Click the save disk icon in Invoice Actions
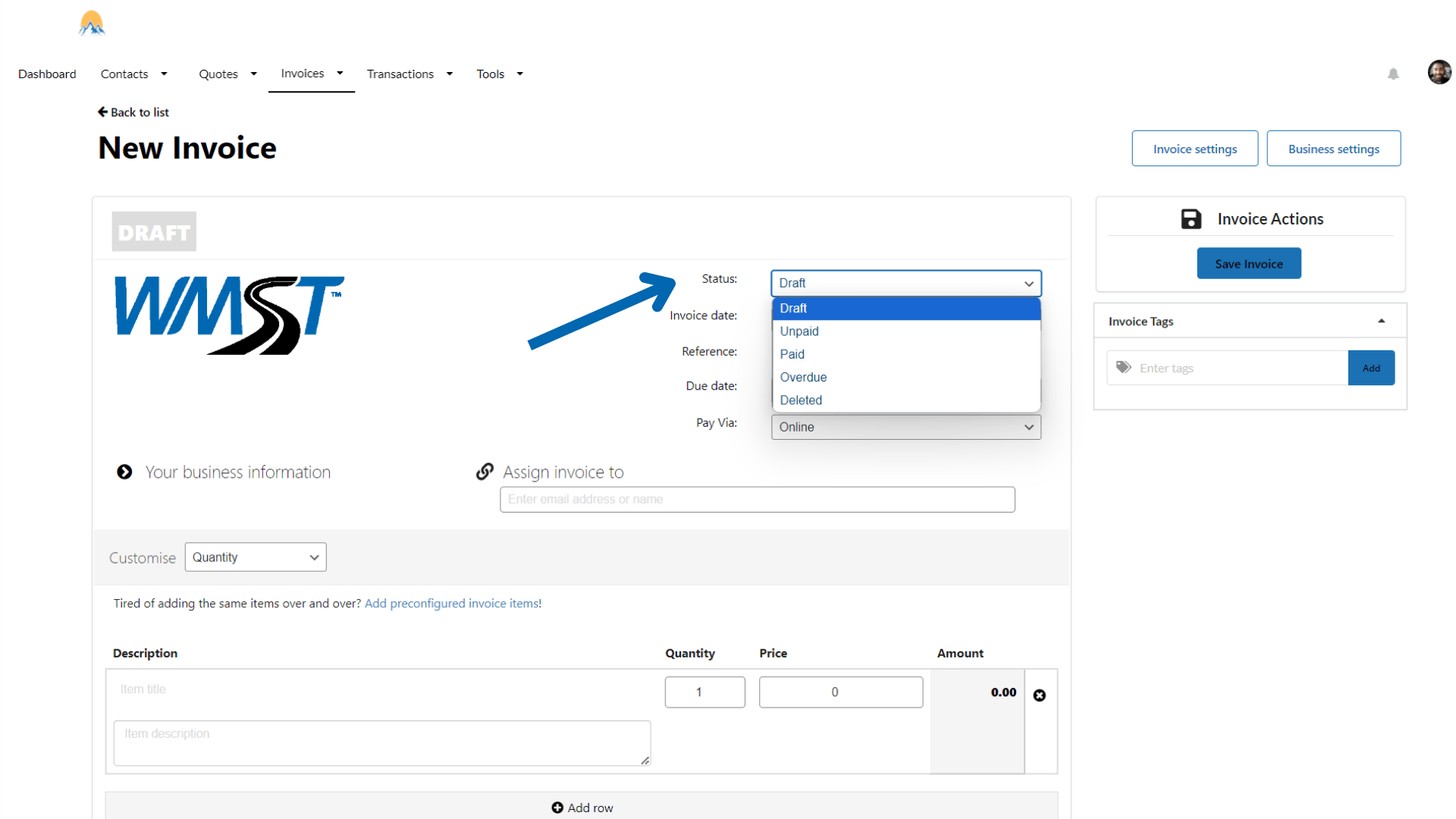The image size is (1456, 819). tap(1191, 219)
